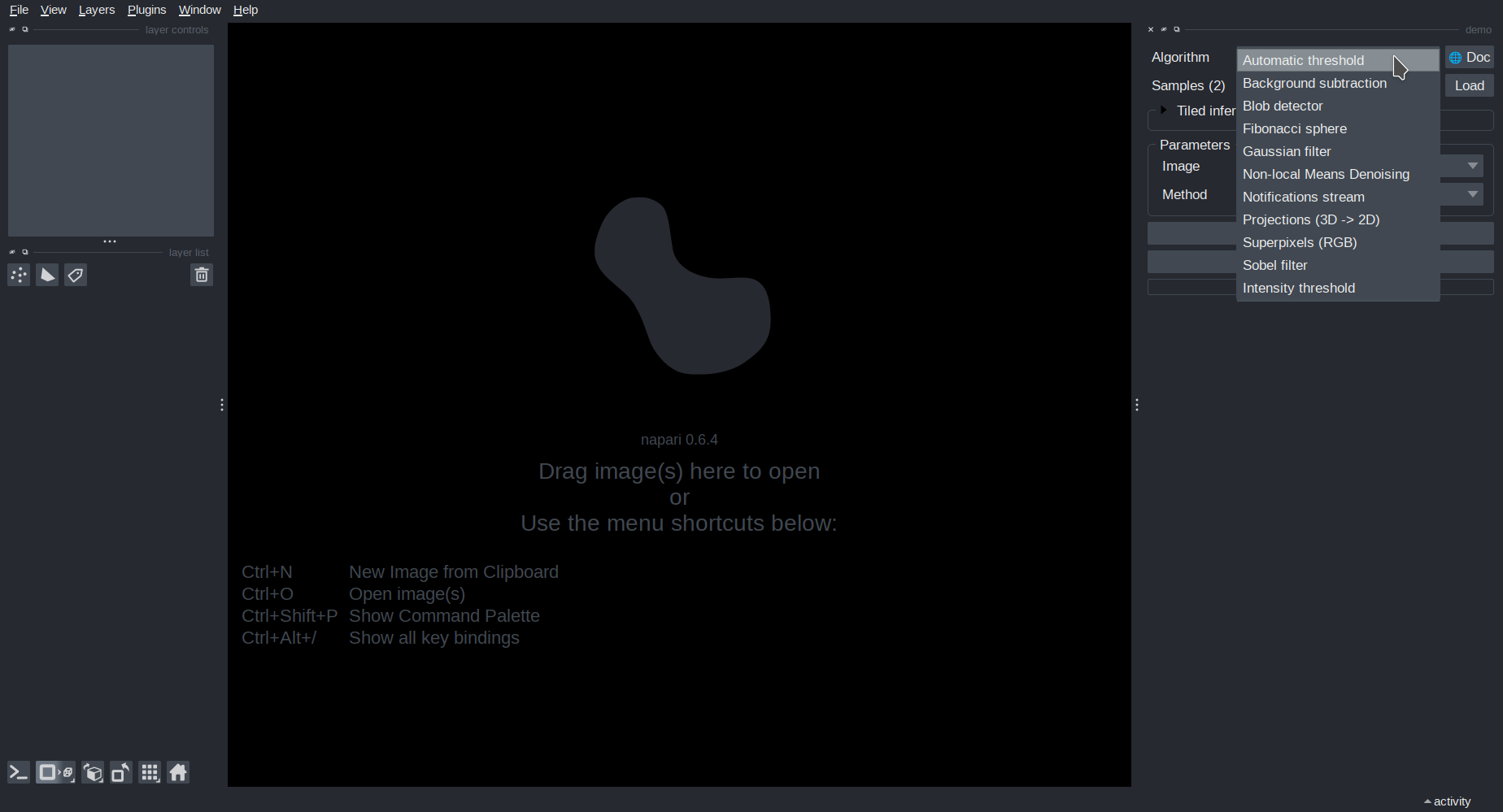The width and height of the screenshot is (1503, 812).
Task: Click the change axes order icon
Action: coord(93,772)
